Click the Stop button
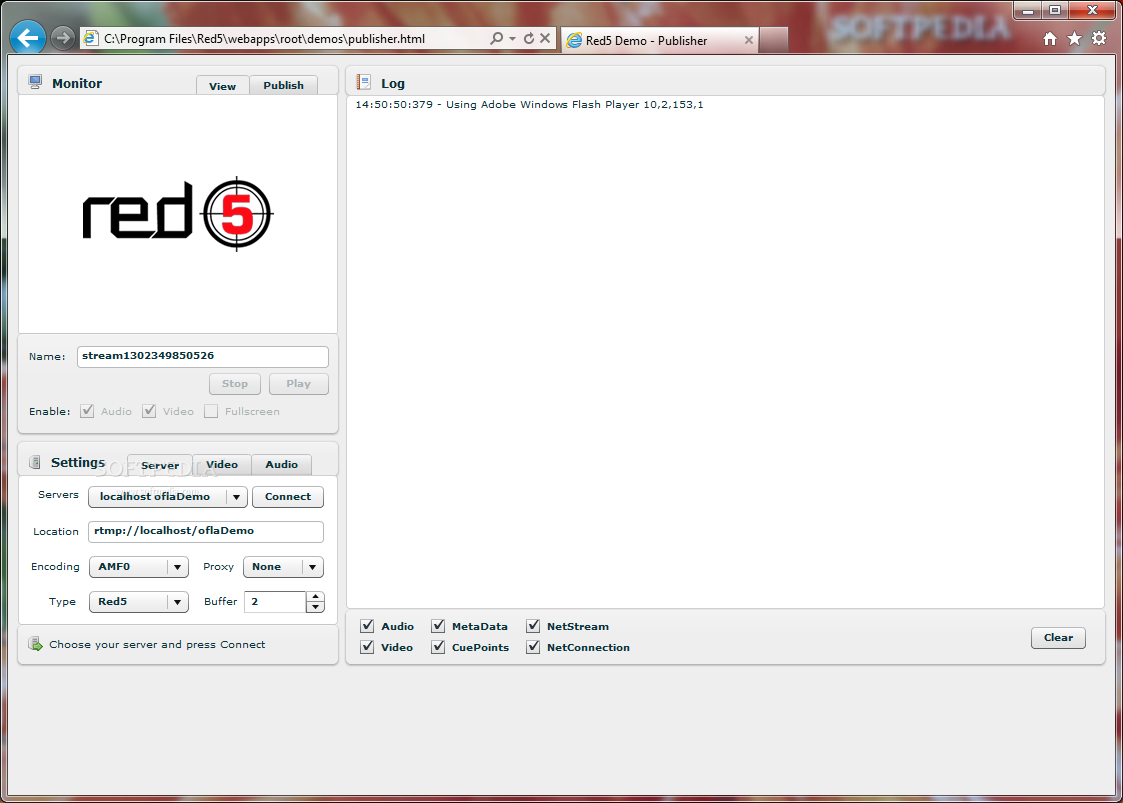 coord(235,383)
